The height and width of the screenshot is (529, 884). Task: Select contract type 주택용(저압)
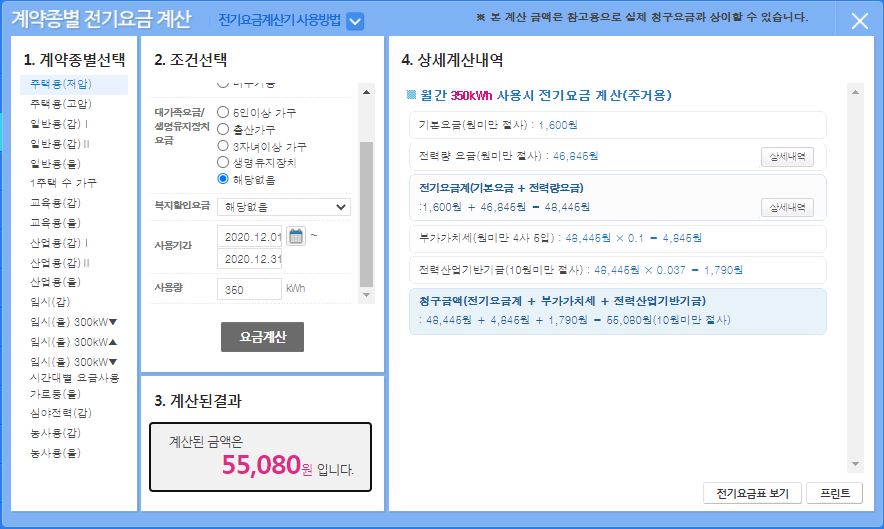tap(61, 84)
